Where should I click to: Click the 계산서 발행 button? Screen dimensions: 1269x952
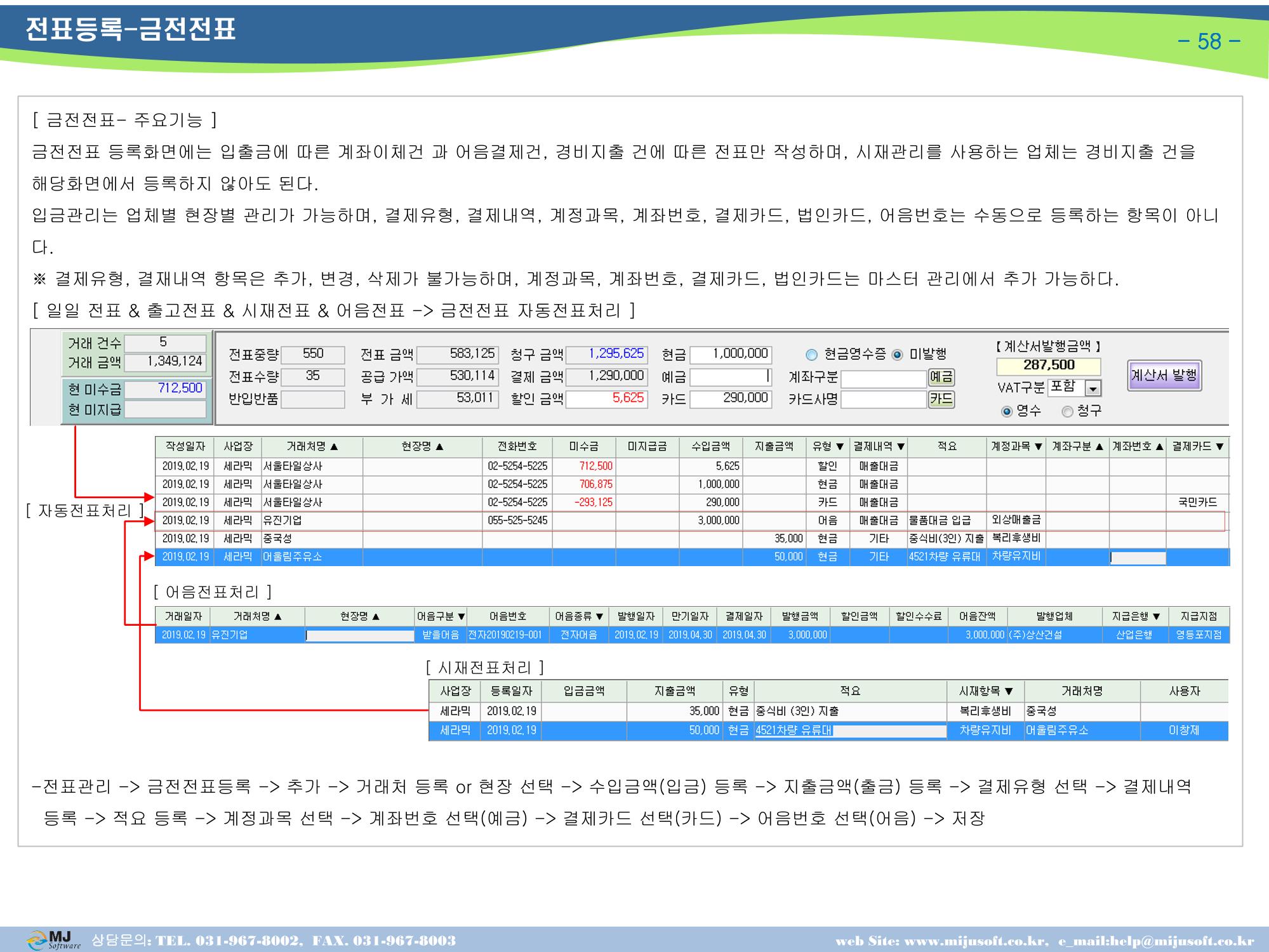coord(1164,375)
